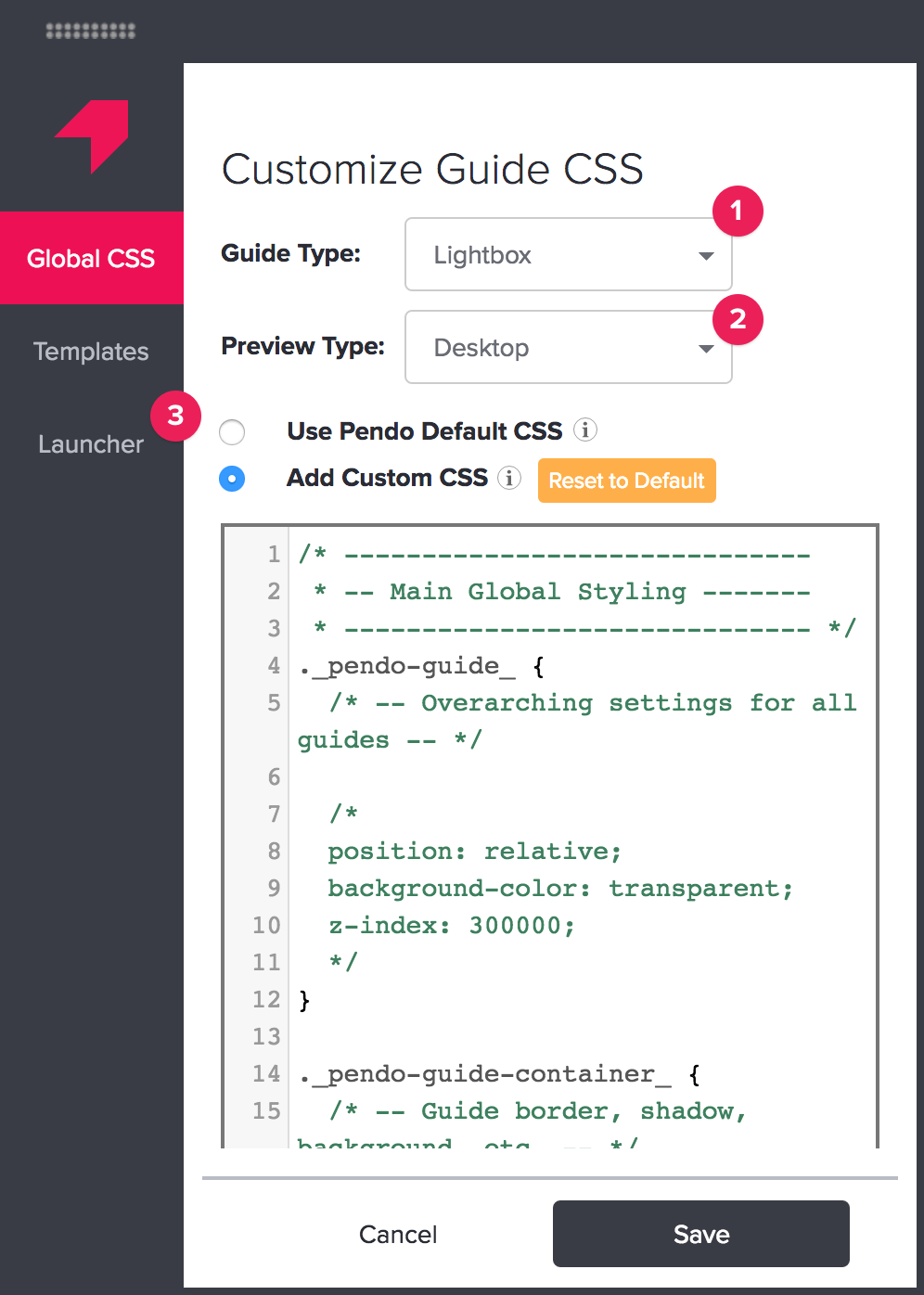Click the numbered badge 2 marker
This screenshot has width=924, height=1295.
click(x=738, y=320)
